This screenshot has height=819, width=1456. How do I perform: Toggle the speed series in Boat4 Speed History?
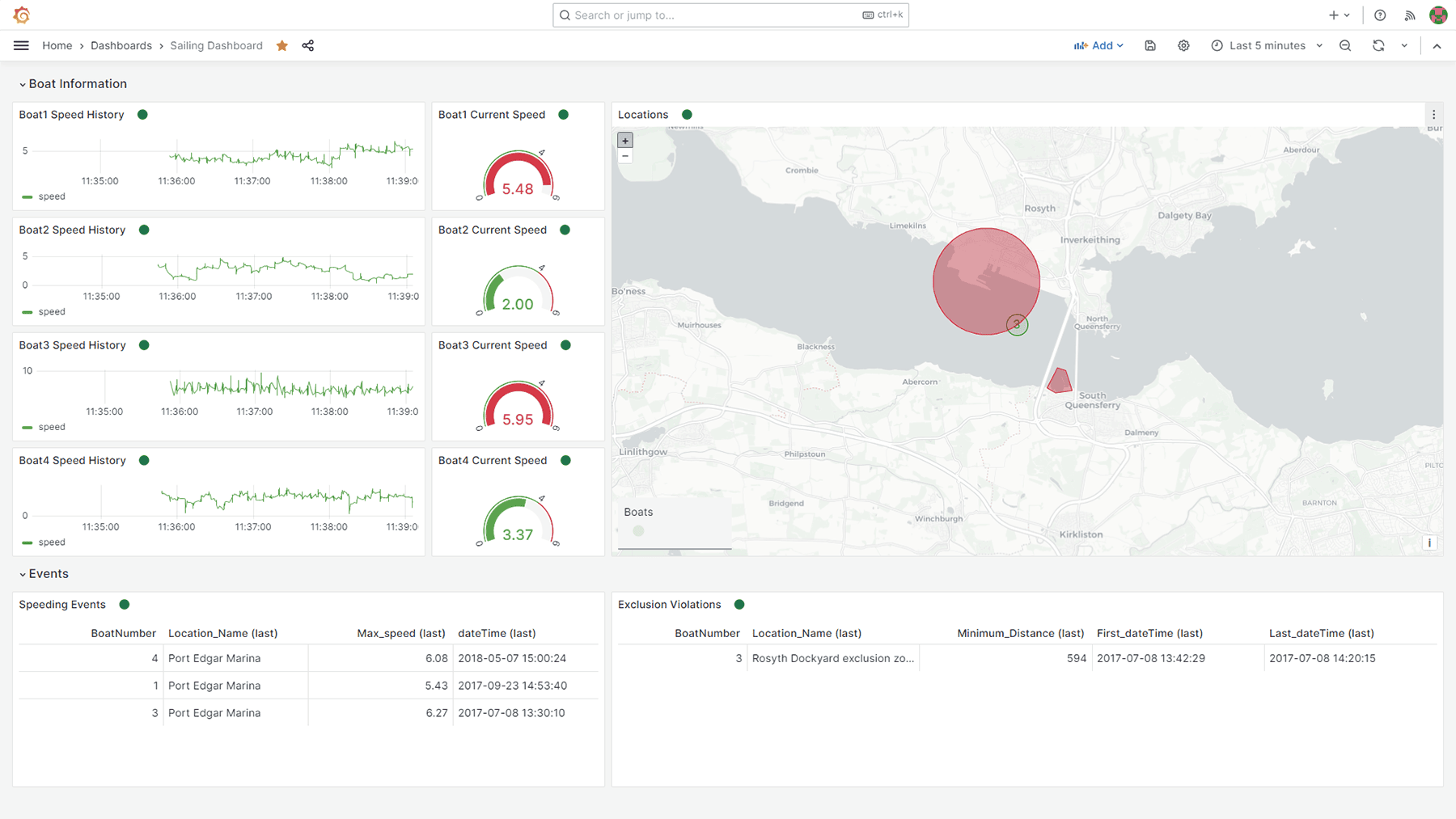[52, 542]
